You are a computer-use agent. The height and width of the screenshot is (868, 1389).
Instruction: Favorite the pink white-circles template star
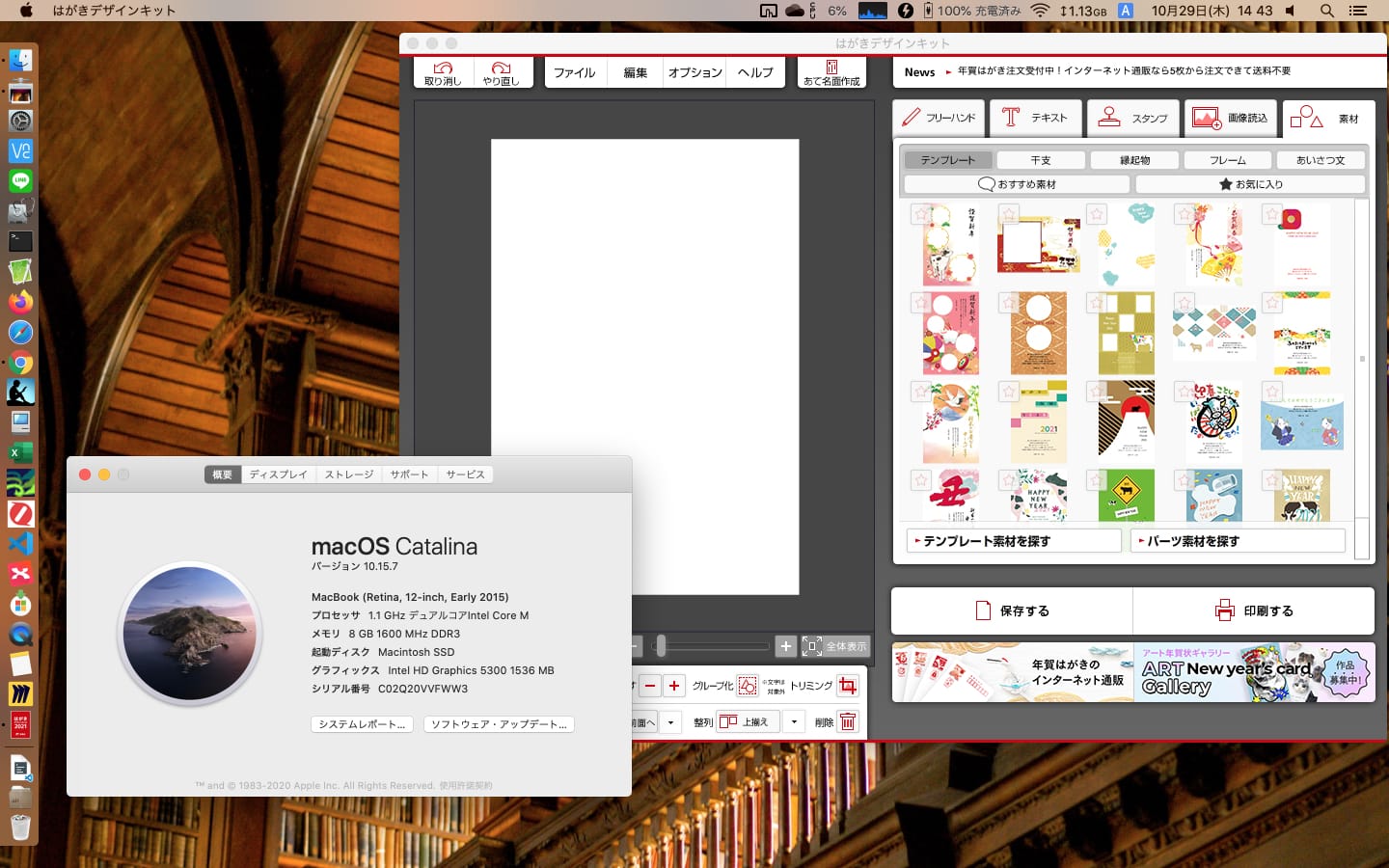click(922, 303)
